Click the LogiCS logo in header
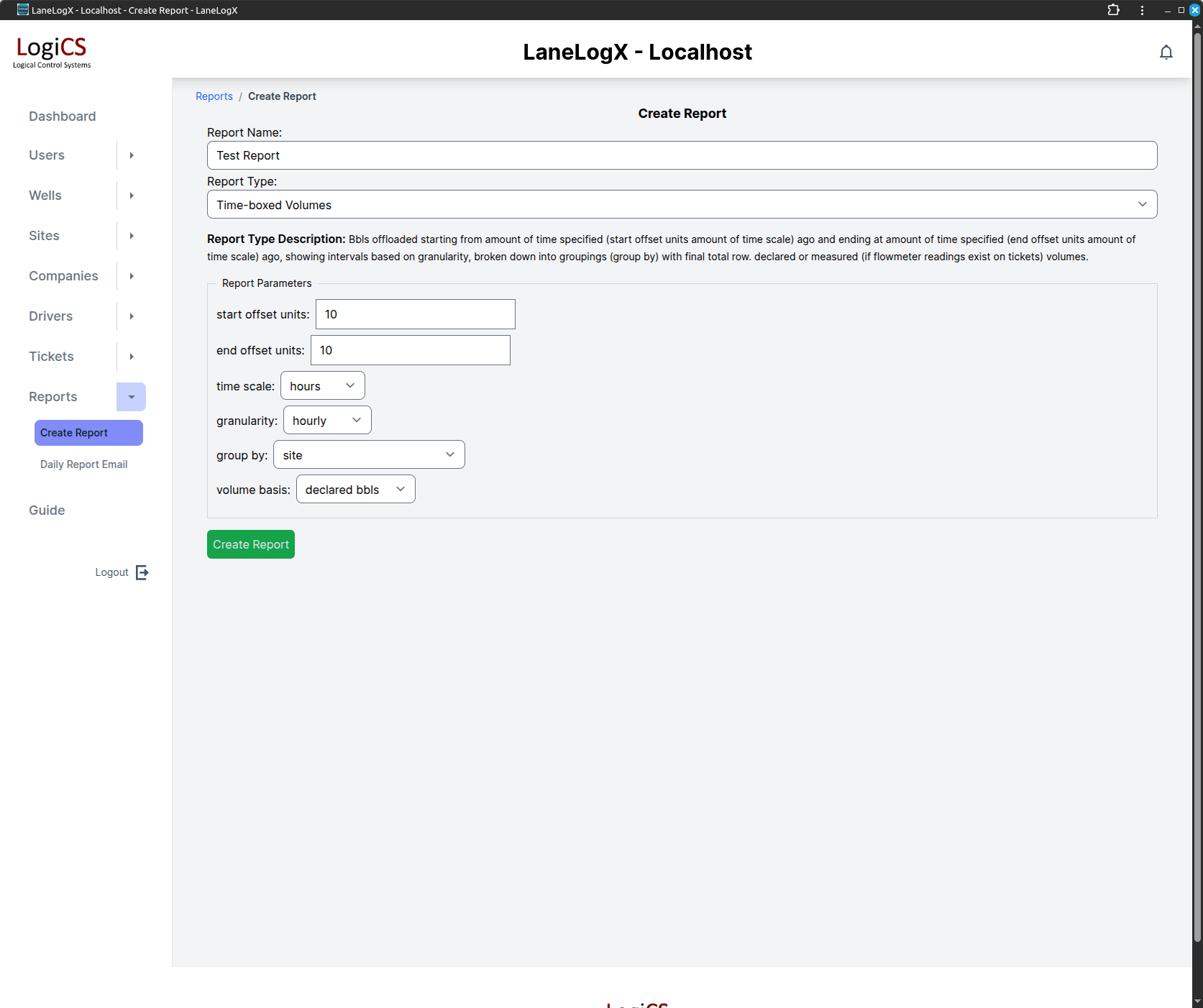The height and width of the screenshot is (1008, 1203). pos(52,52)
